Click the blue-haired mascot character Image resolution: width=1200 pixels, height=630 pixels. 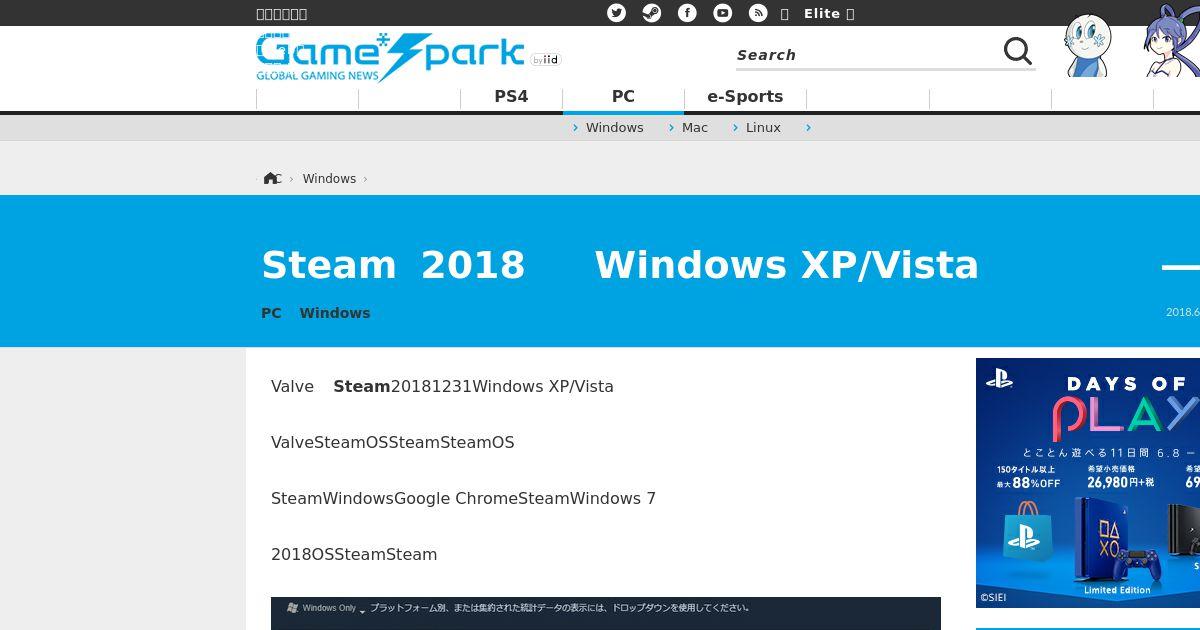click(1172, 42)
